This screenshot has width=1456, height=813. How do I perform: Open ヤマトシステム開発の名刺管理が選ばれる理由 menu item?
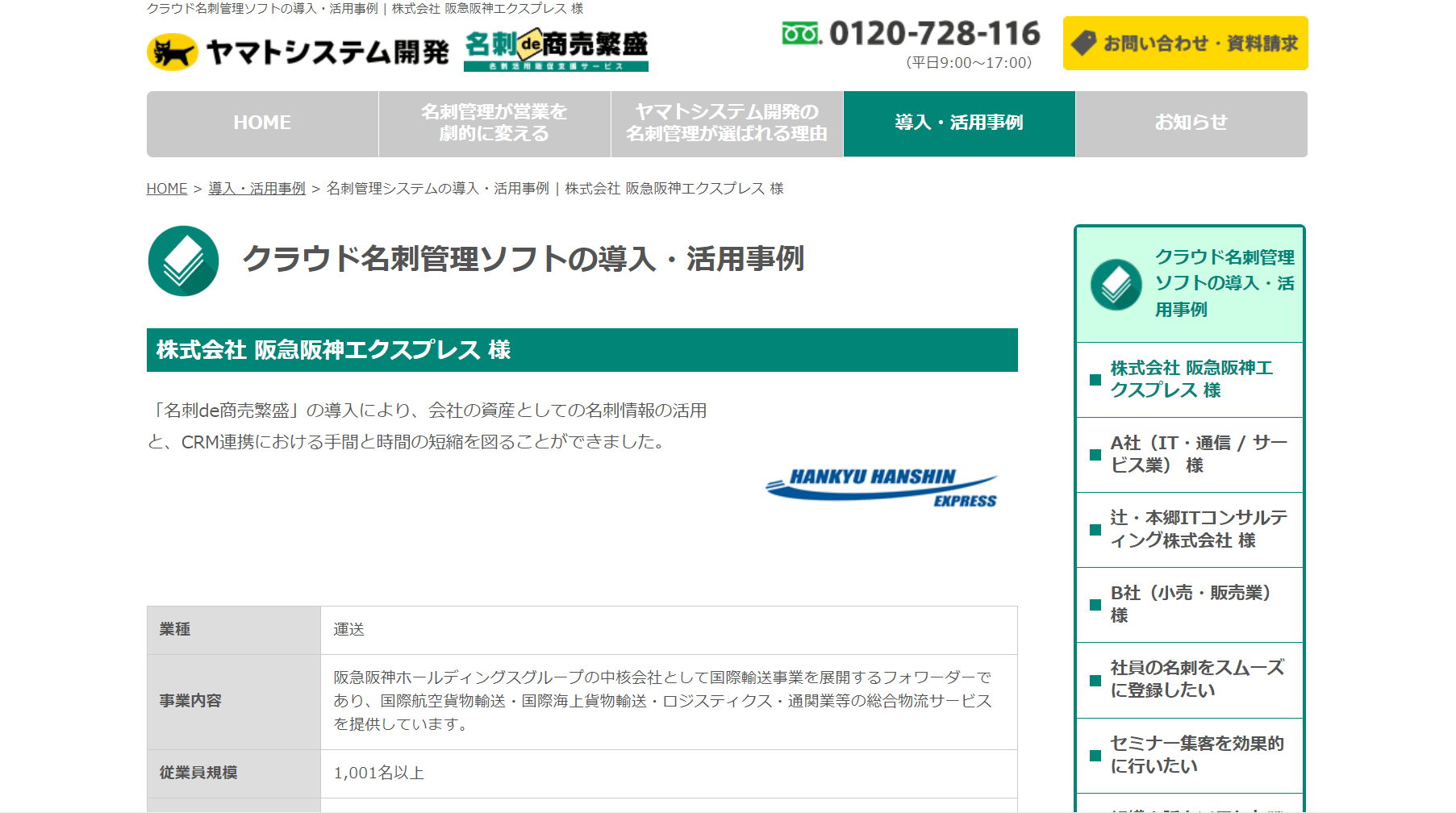point(727,123)
